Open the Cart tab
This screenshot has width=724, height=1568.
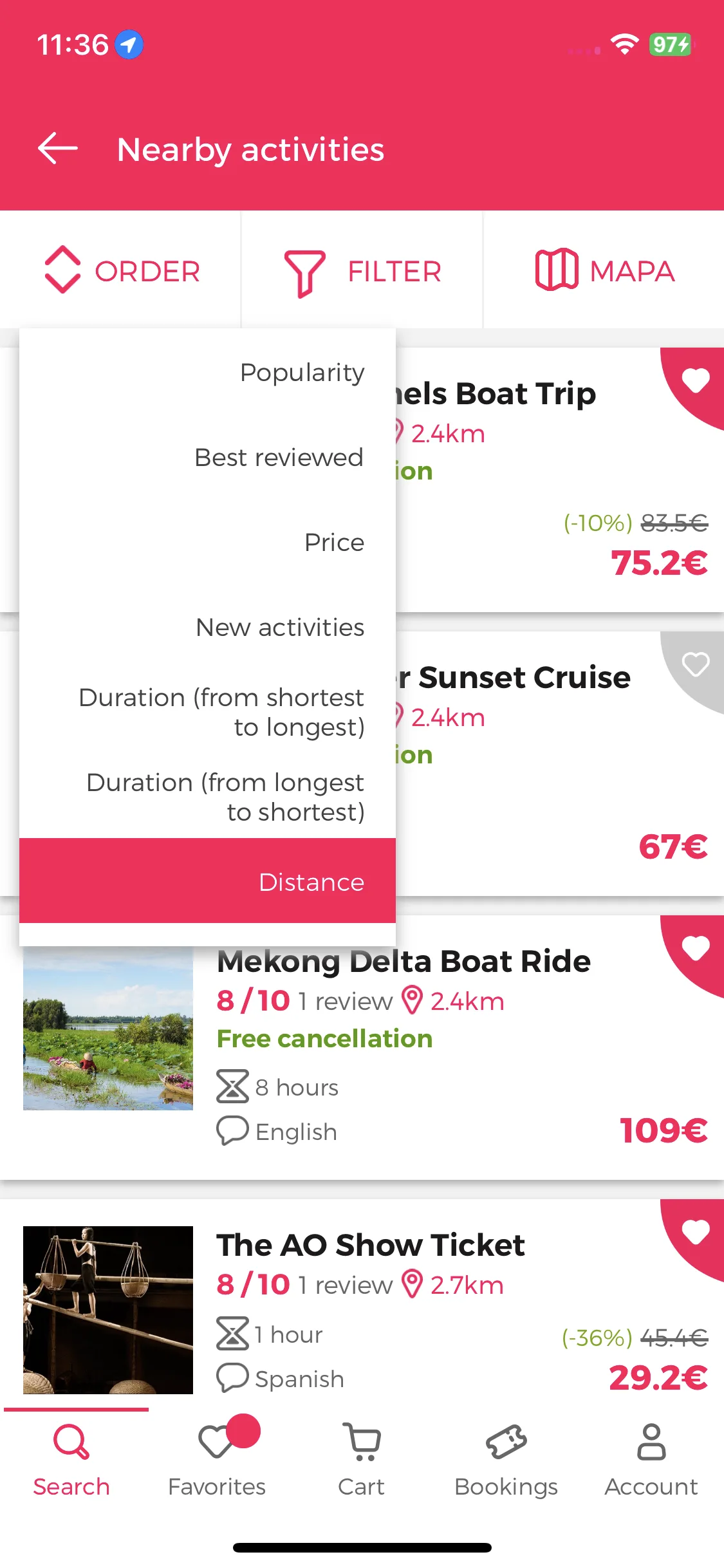tap(362, 1459)
